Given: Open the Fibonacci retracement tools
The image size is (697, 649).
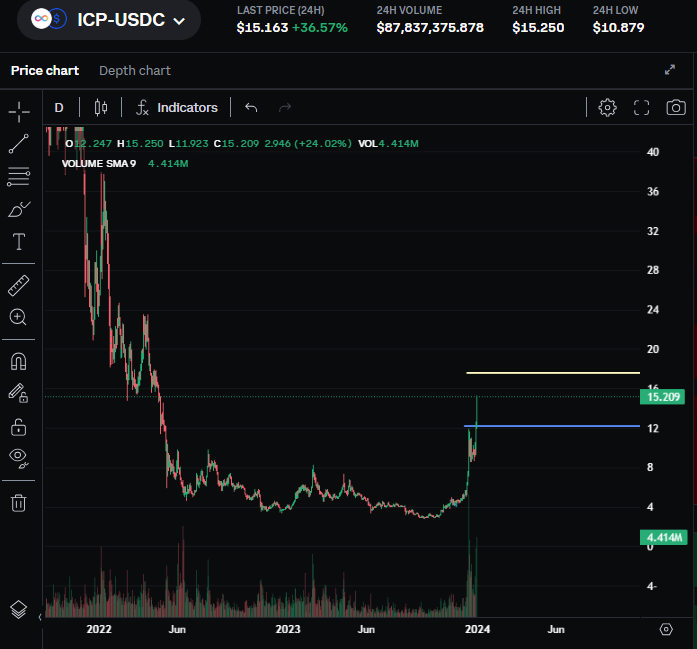Looking at the screenshot, I should 19,177.
